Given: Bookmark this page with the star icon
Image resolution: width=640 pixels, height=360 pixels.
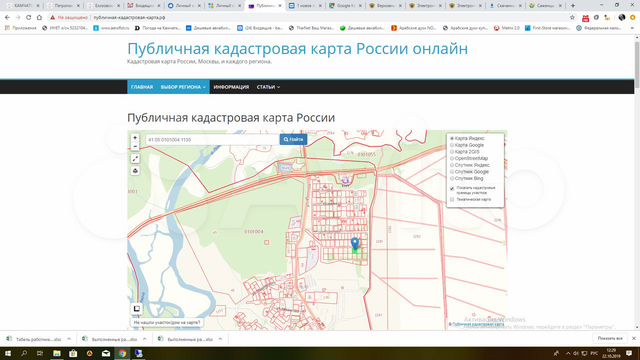Looking at the screenshot, I should pos(572,18).
